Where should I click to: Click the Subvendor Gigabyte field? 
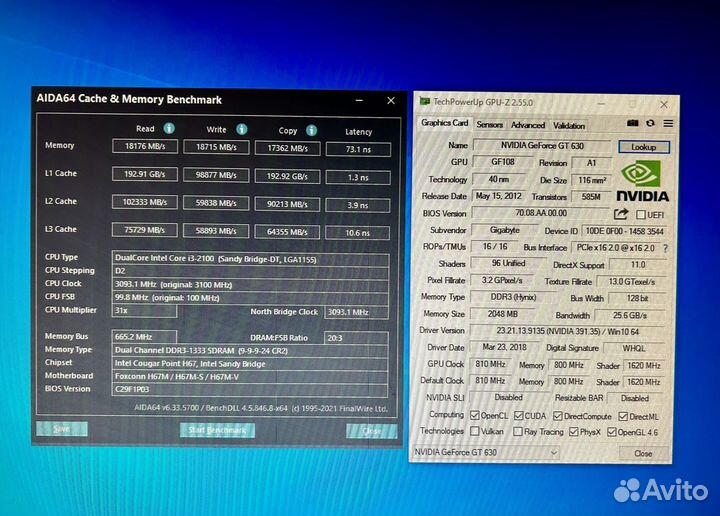505,230
